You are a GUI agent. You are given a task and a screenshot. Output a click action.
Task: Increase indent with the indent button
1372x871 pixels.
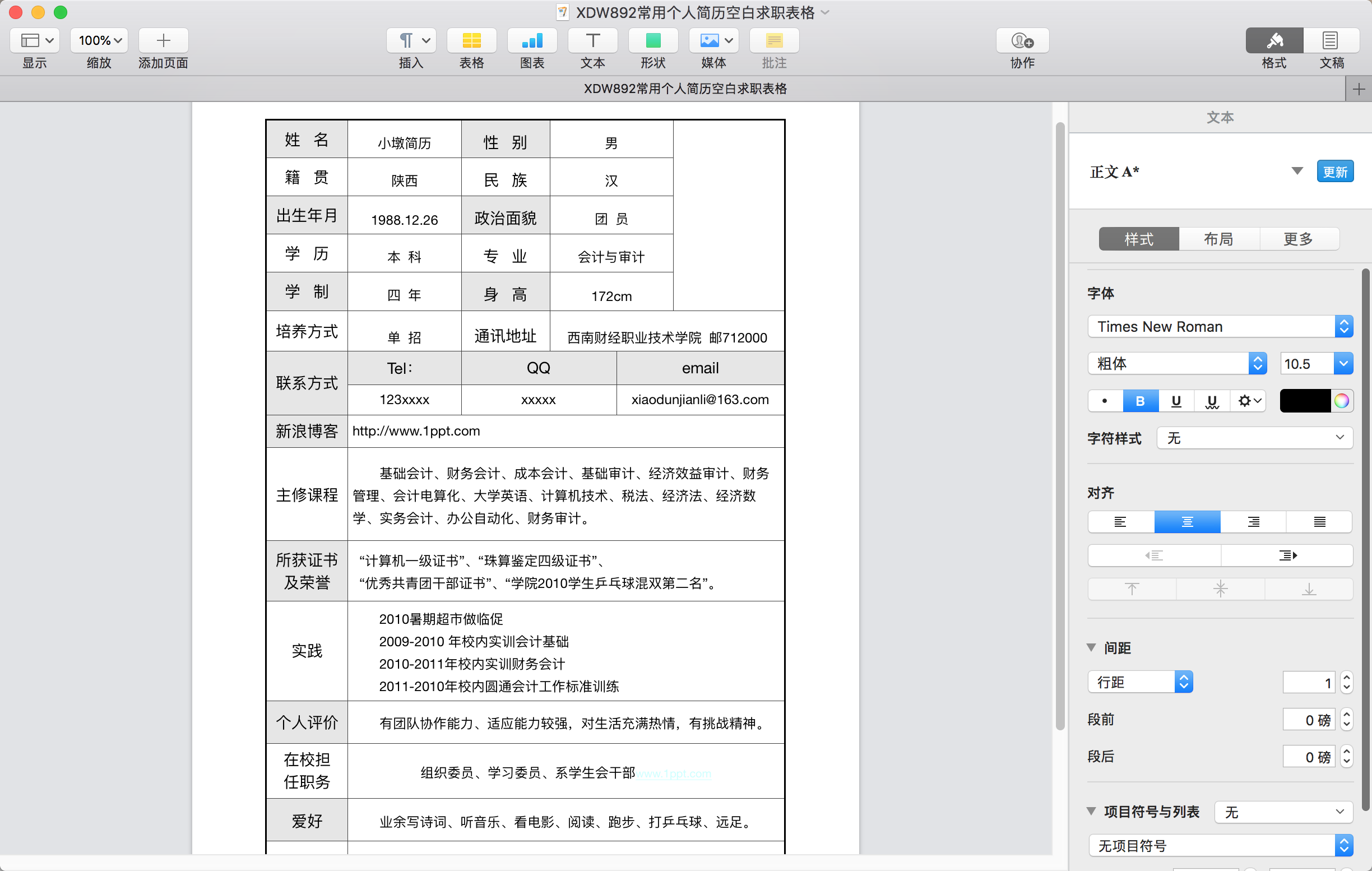tap(1287, 555)
